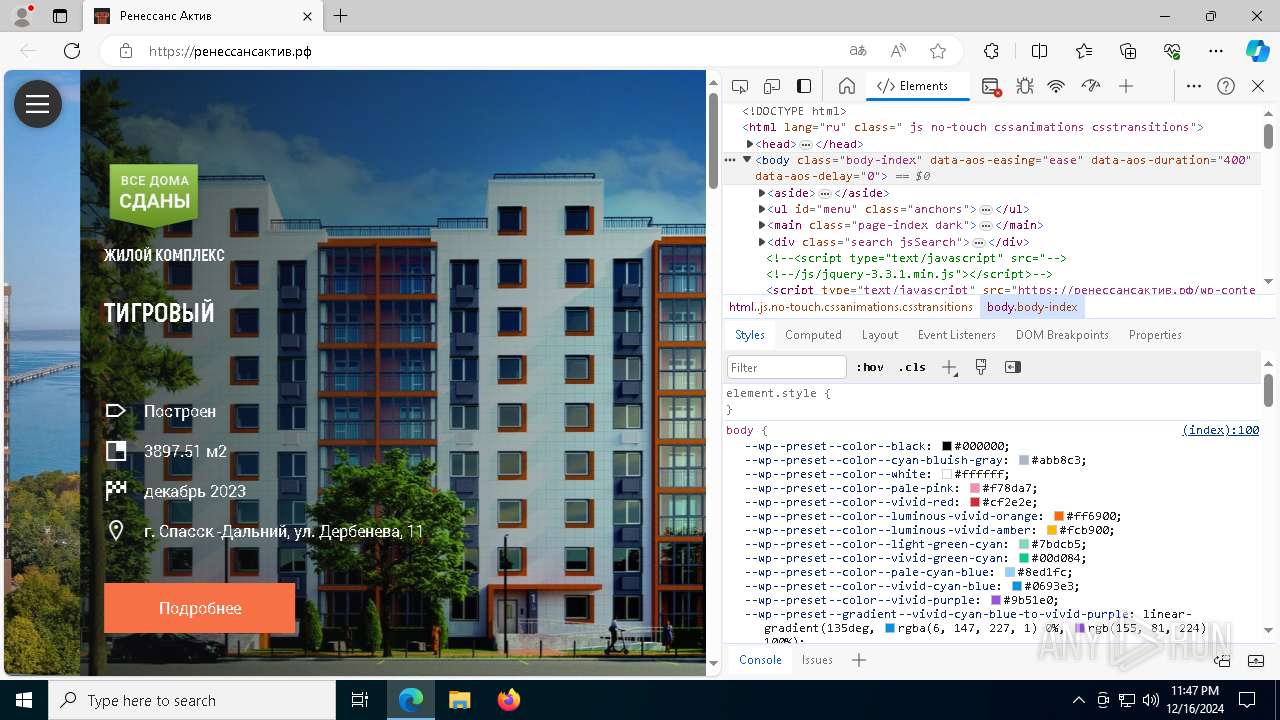Image resolution: width=1280 pixels, height=720 pixels.
Task: Open the Event Listeners tab
Action: click(957, 335)
